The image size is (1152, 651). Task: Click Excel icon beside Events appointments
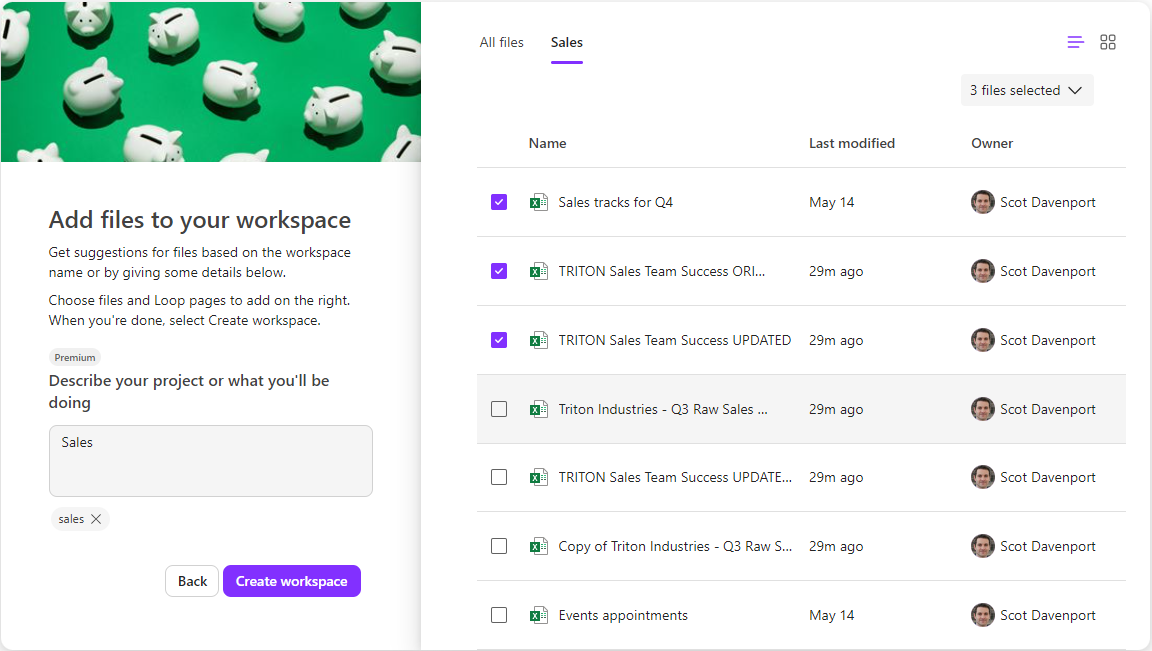tap(539, 615)
